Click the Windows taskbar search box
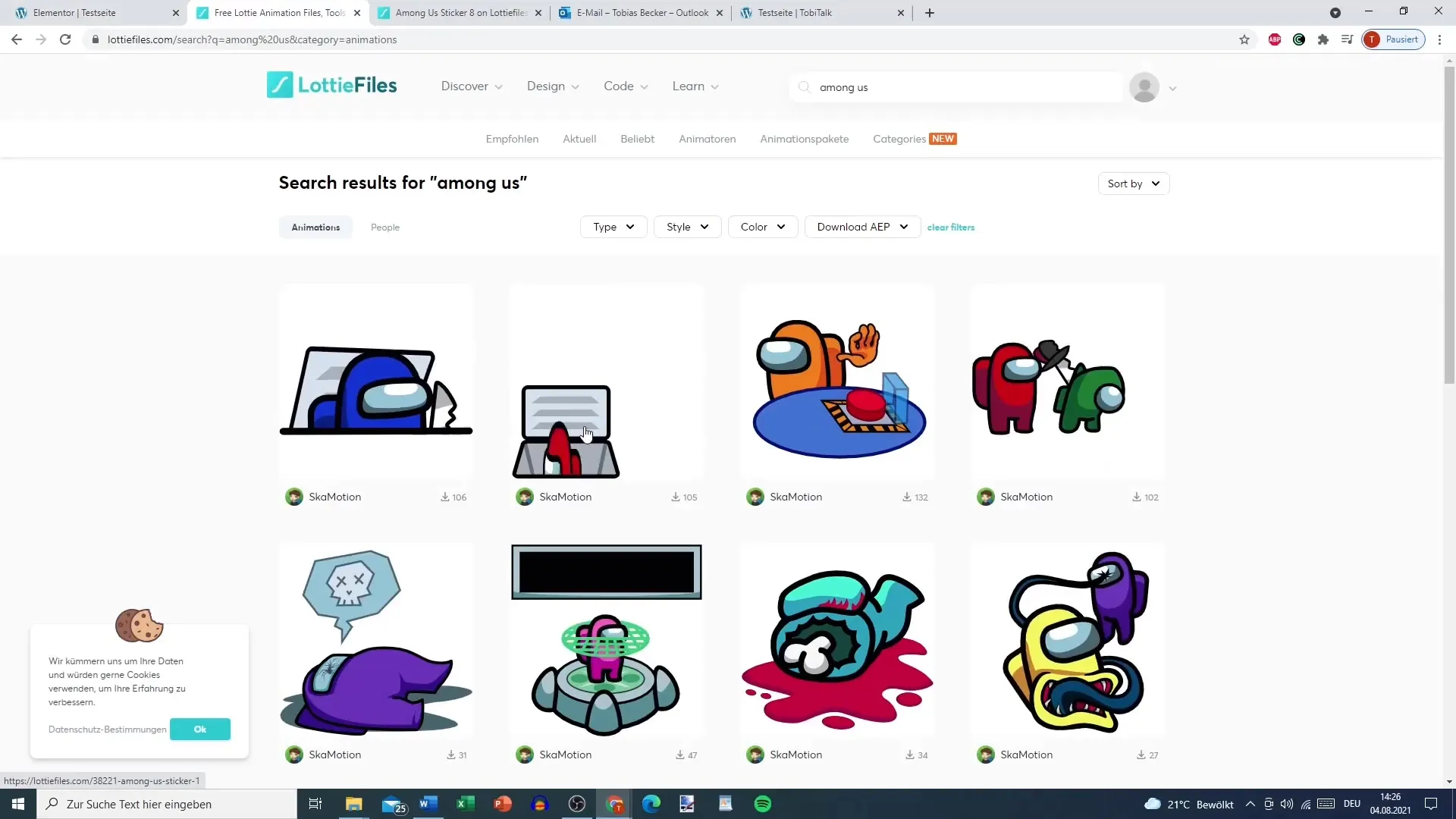The width and height of the screenshot is (1456, 819). point(167,804)
